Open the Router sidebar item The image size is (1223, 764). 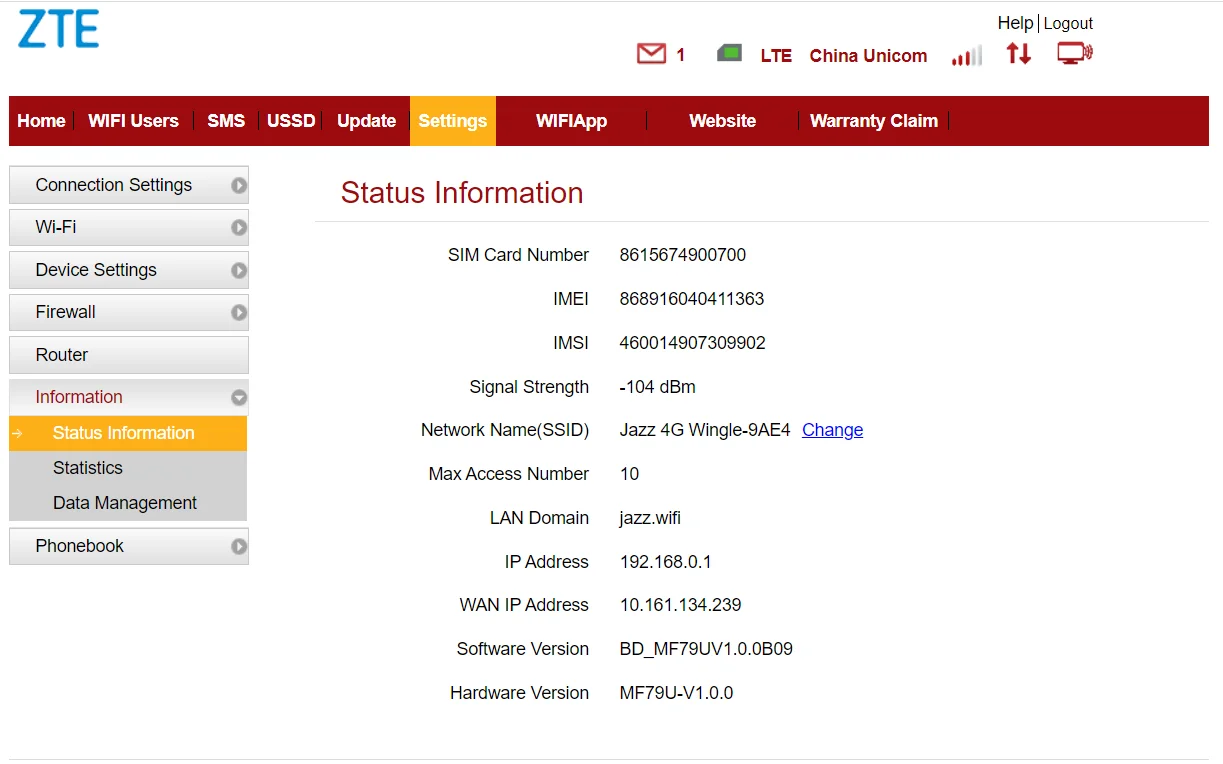(129, 355)
